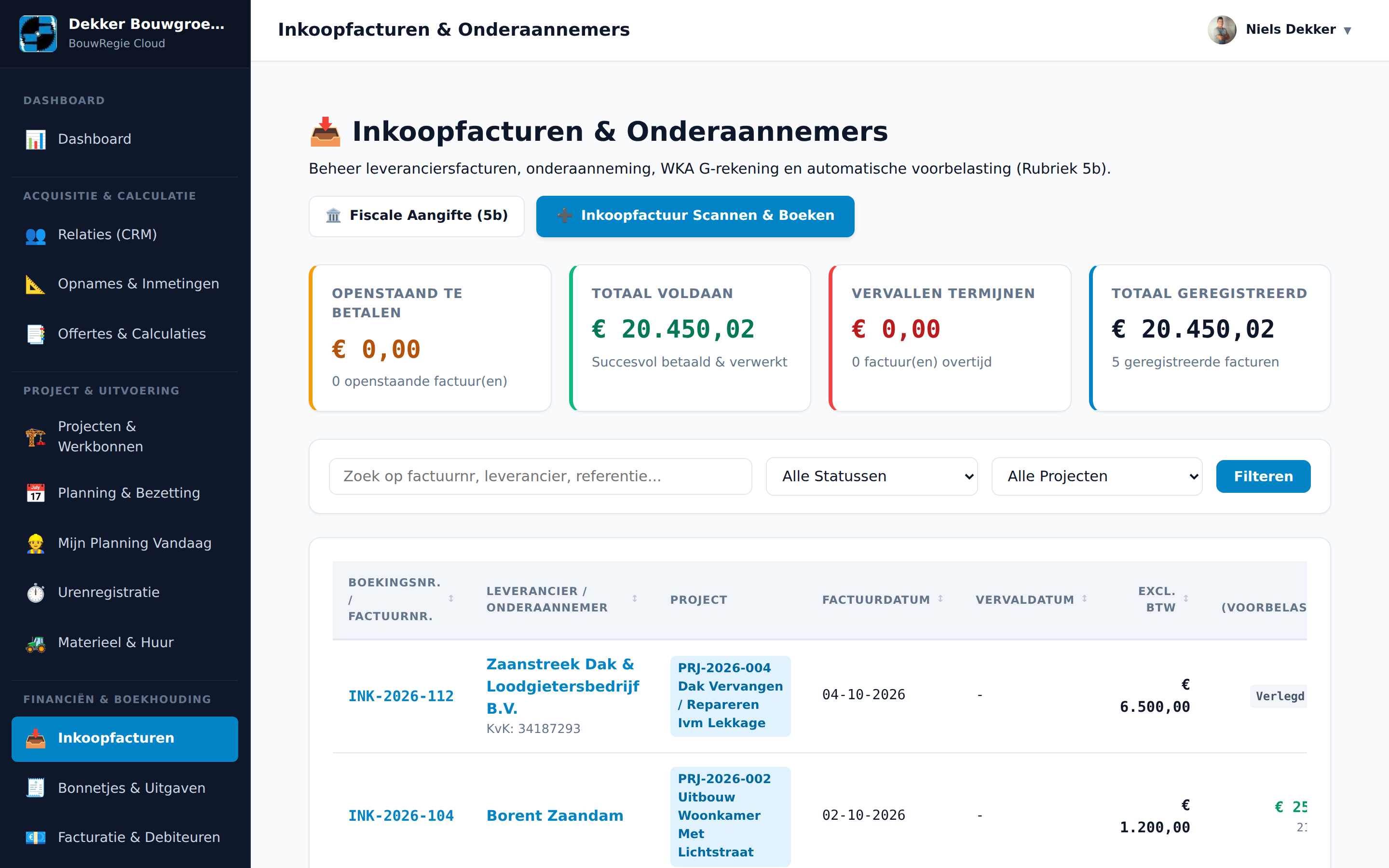Click the bank building icon on Fiscale Aangifte
The width and height of the screenshot is (1389, 868).
(333, 216)
